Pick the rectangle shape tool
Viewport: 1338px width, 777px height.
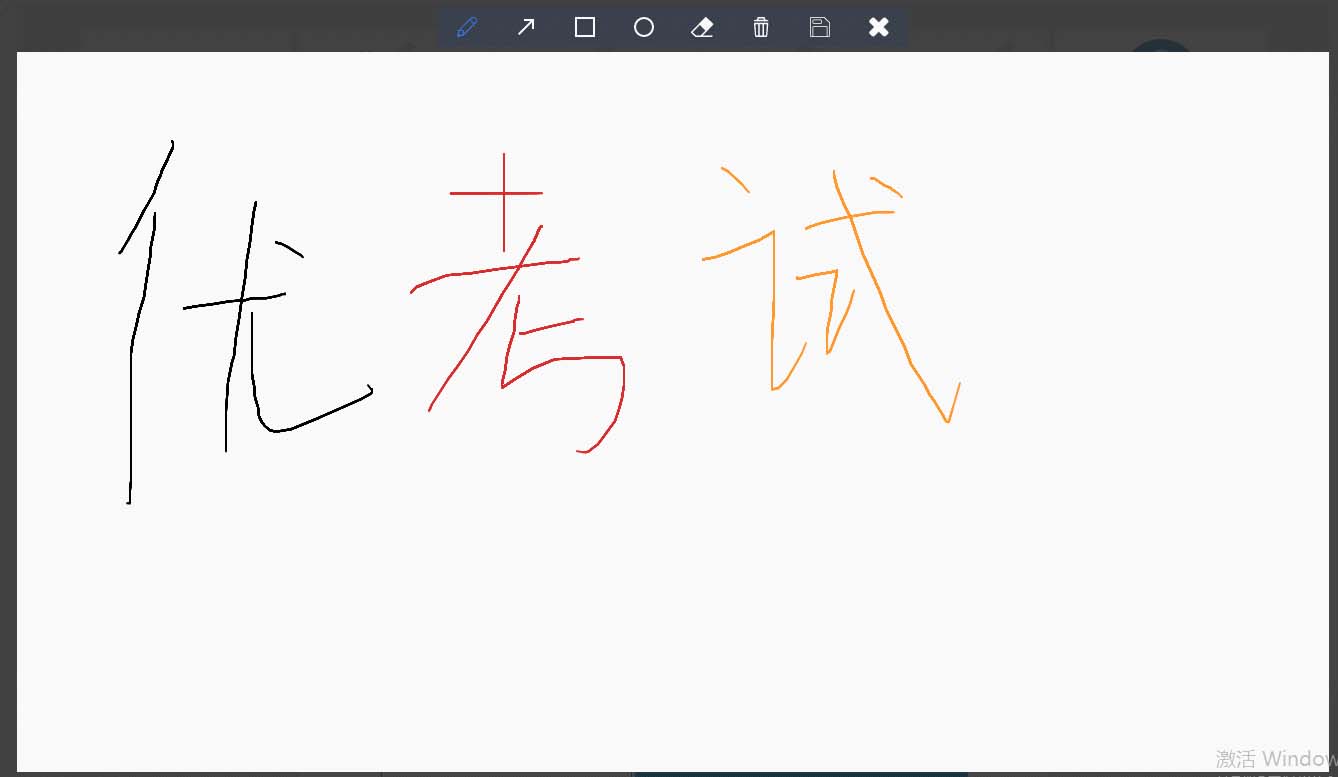point(585,27)
